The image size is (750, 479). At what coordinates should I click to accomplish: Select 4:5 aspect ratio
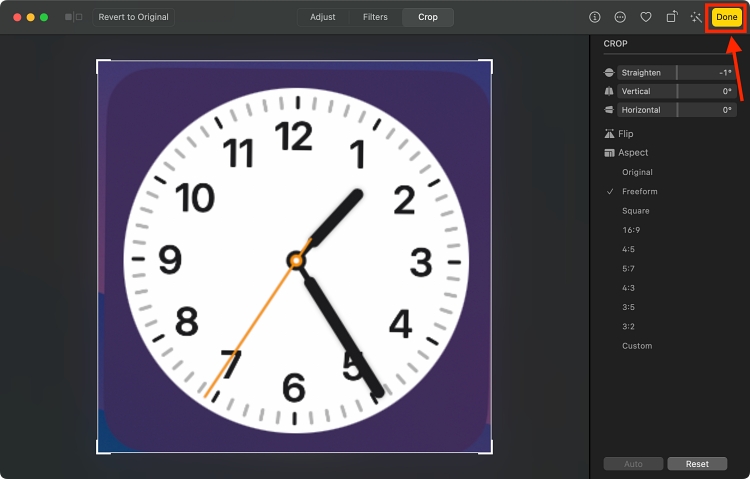coord(629,249)
